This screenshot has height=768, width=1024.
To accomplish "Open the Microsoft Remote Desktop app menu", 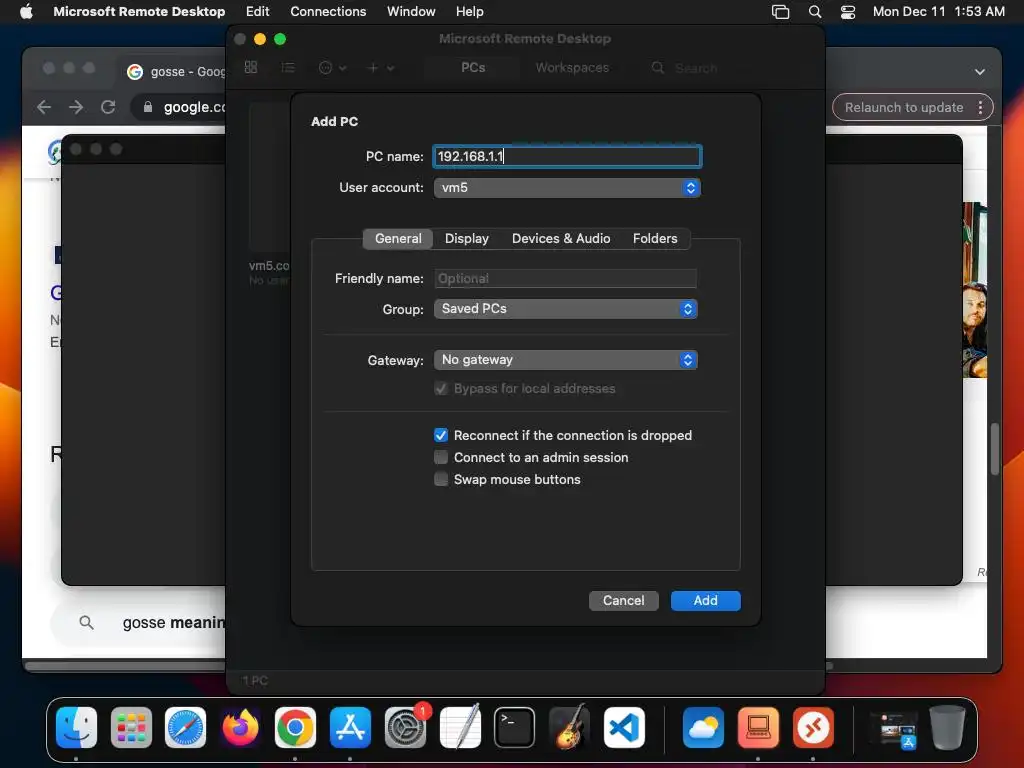I will tap(139, 11).
